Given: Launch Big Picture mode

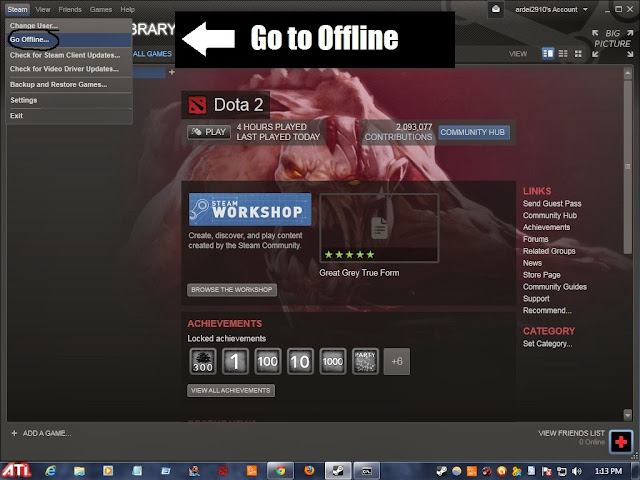Looking at the screenshot, I should [612, 43].
